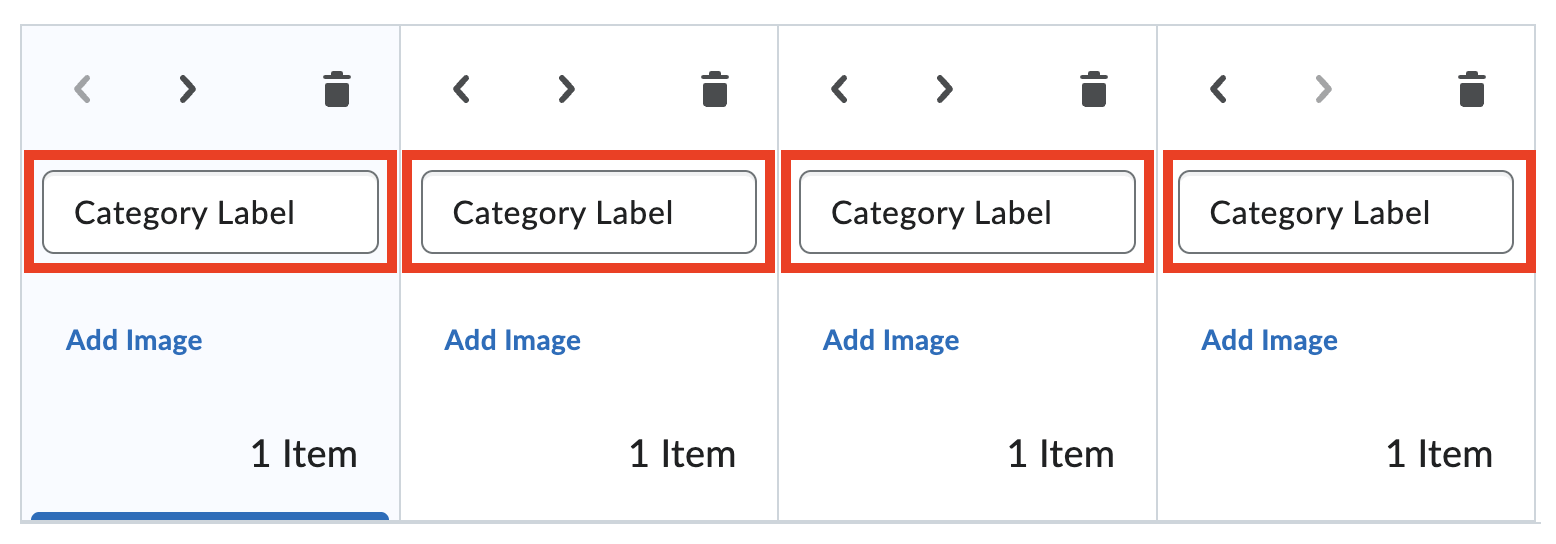1556x544 pixels.
Task: Move fourth category left with chevron arrow
Action: pos(1218,89)
